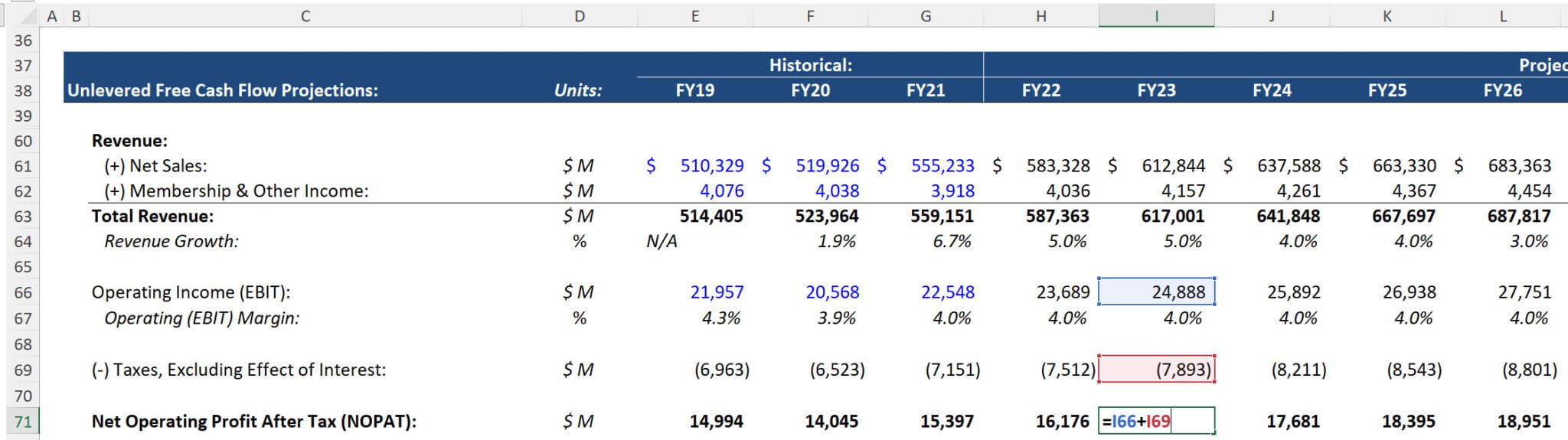Click the Unlevered Free Cash Flow Projections title
The width and height of the screenshot is (1568, 440).
click(223, 90)
